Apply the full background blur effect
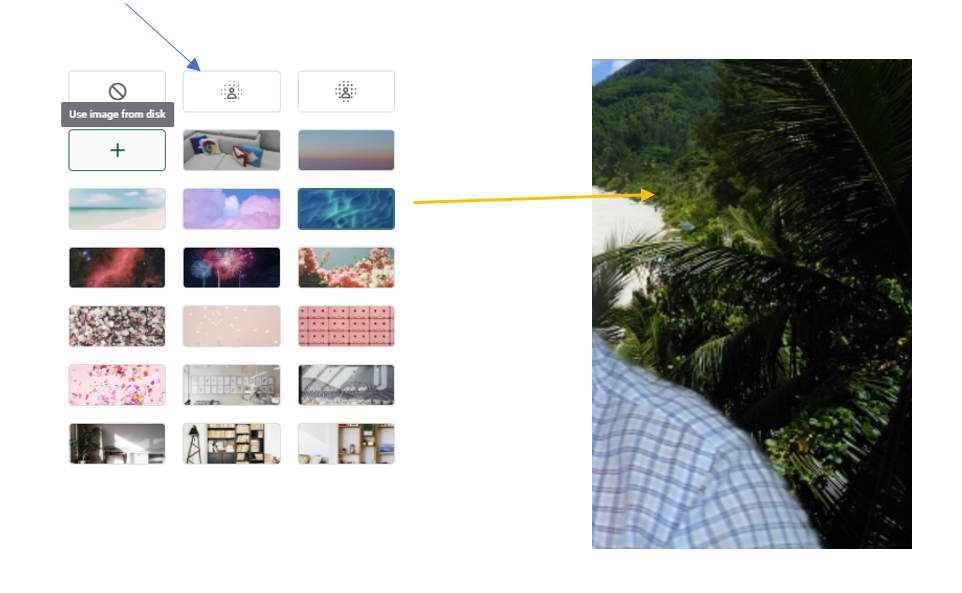Image resolution: width=962 pixels, height=593 pixels. pyautogui.click(x=346, y=91)
